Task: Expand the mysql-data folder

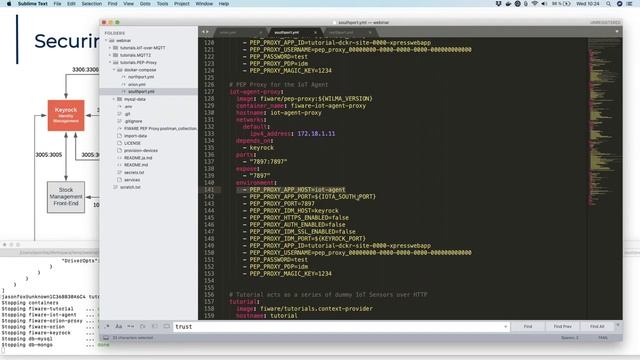Action: [x=114, y=99]
